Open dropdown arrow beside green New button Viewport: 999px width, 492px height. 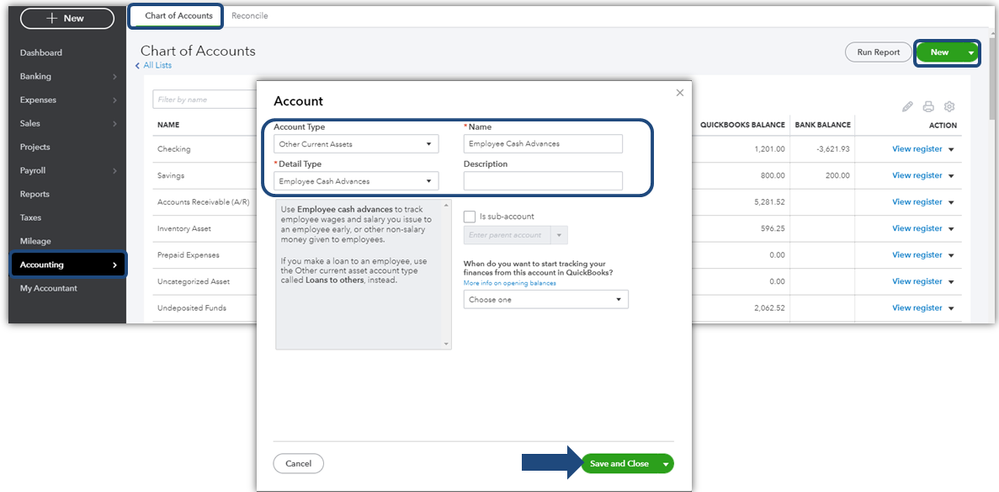(970, 52)
